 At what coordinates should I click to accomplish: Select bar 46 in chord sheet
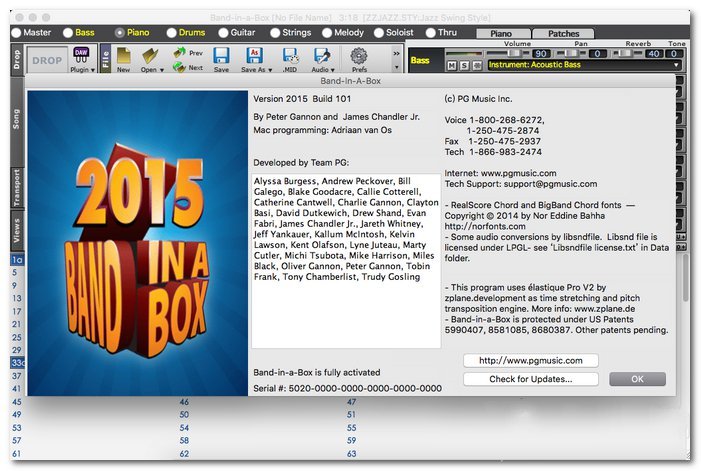pos(184,402)
